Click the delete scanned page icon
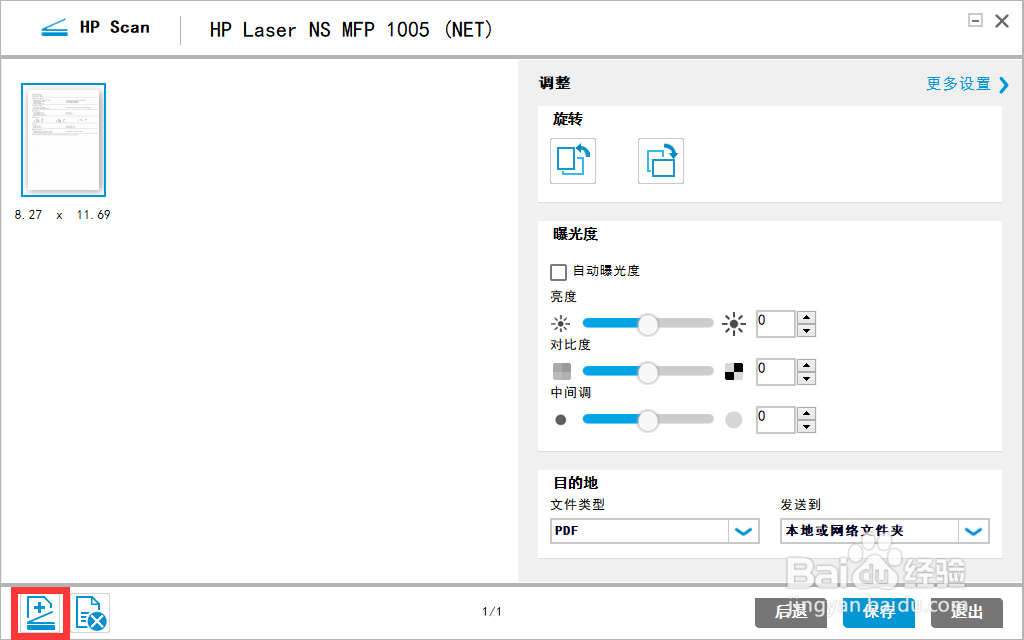Screen dimensions: 1024x640 (90, 613)
